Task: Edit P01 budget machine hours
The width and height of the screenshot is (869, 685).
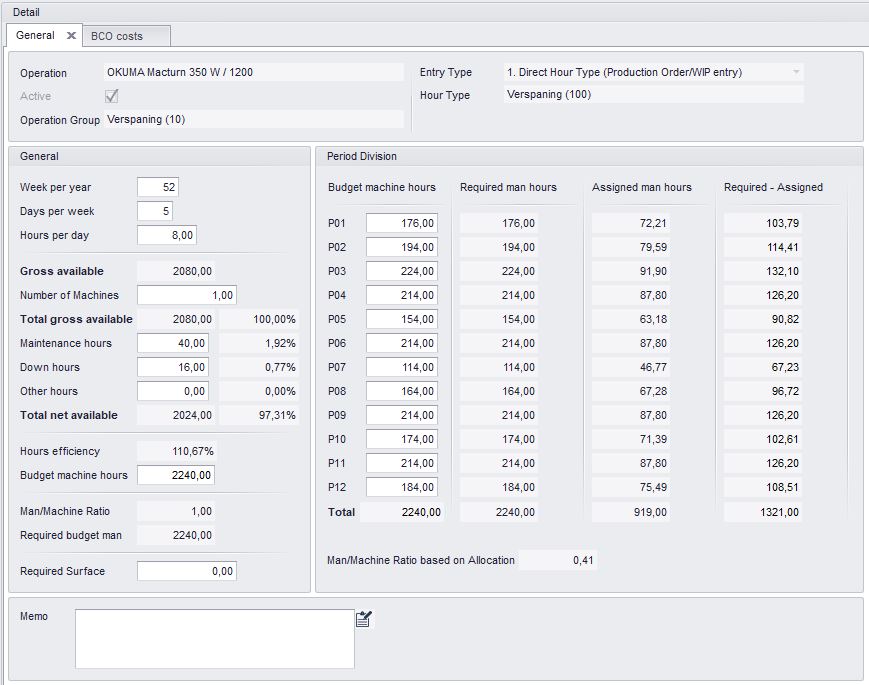Action: click(x=402, y=223)
